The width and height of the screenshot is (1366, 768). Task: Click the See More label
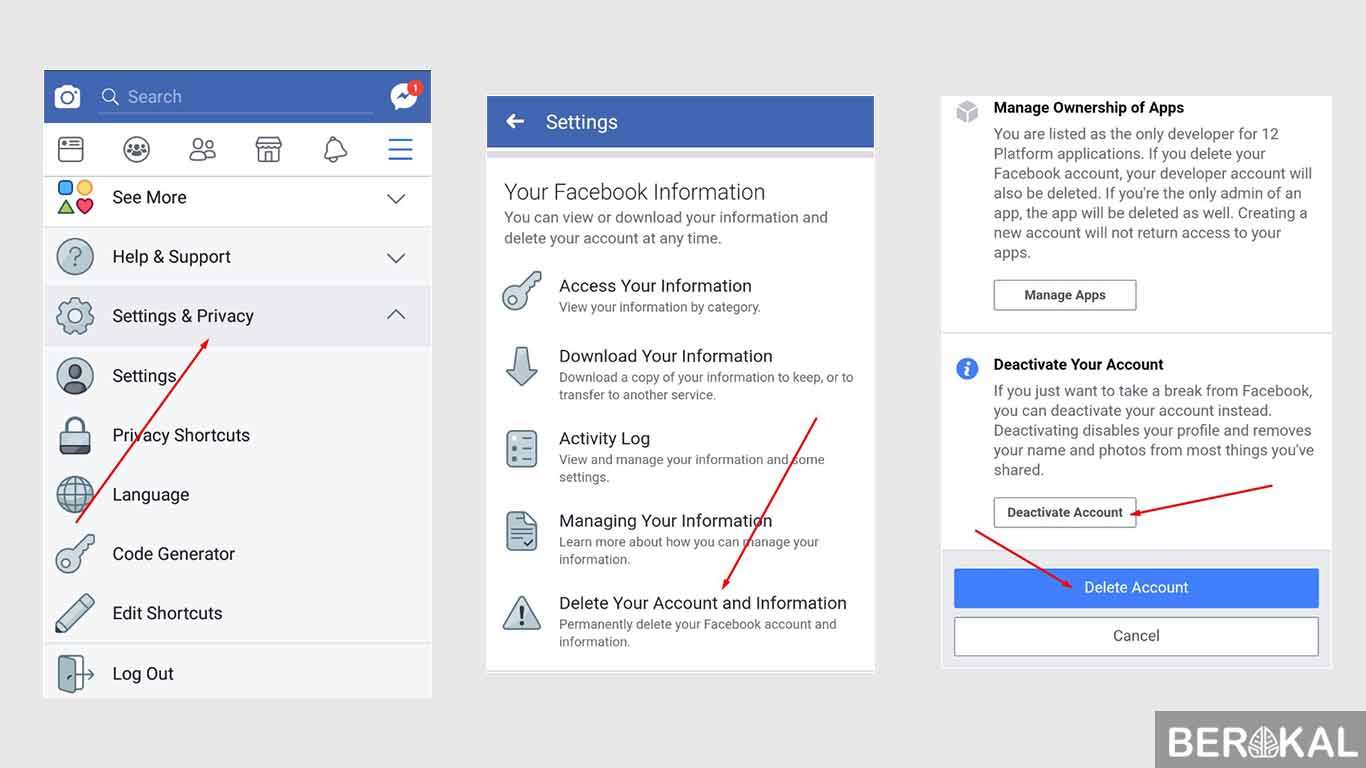tap(150, 198)
